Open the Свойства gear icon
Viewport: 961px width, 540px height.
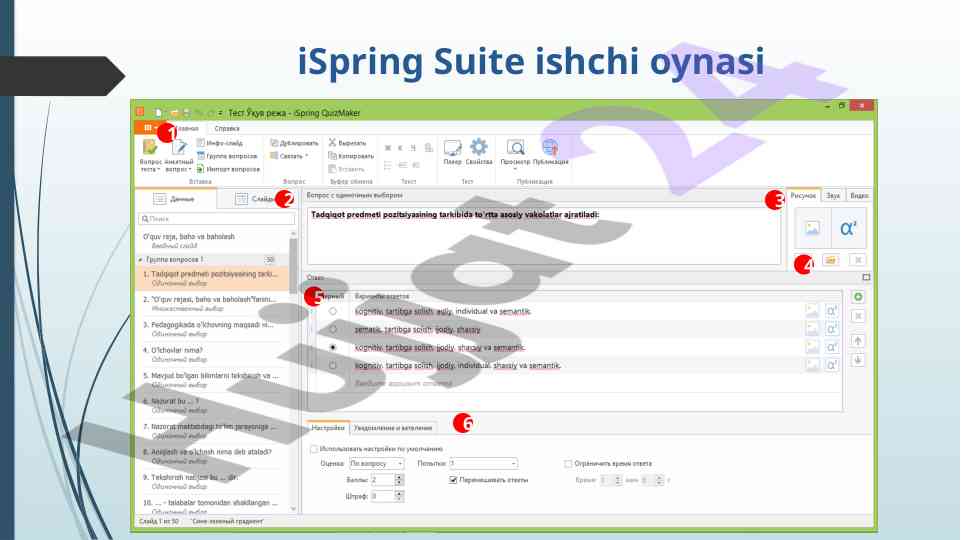point(479,147)
